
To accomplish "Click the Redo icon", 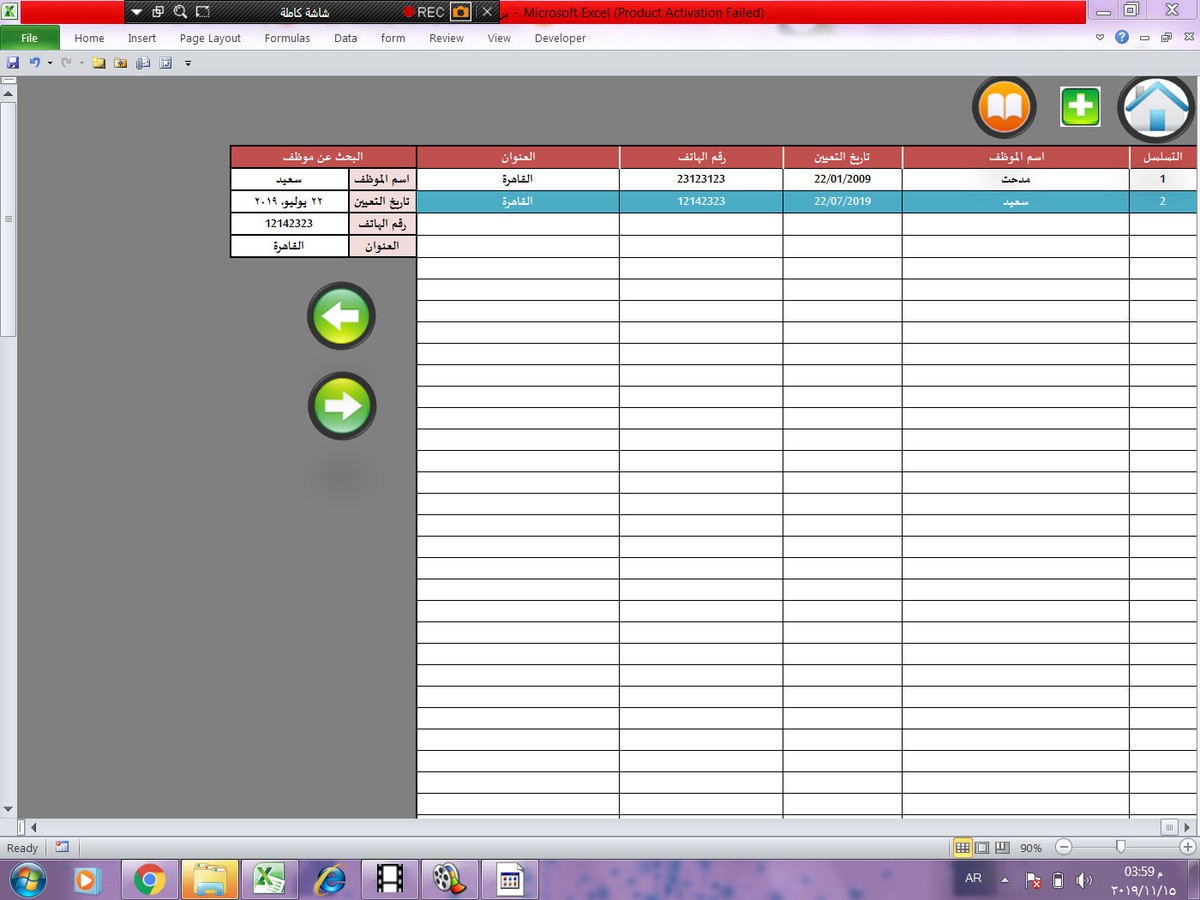I will pyautogui.click(x=67, y=62).
